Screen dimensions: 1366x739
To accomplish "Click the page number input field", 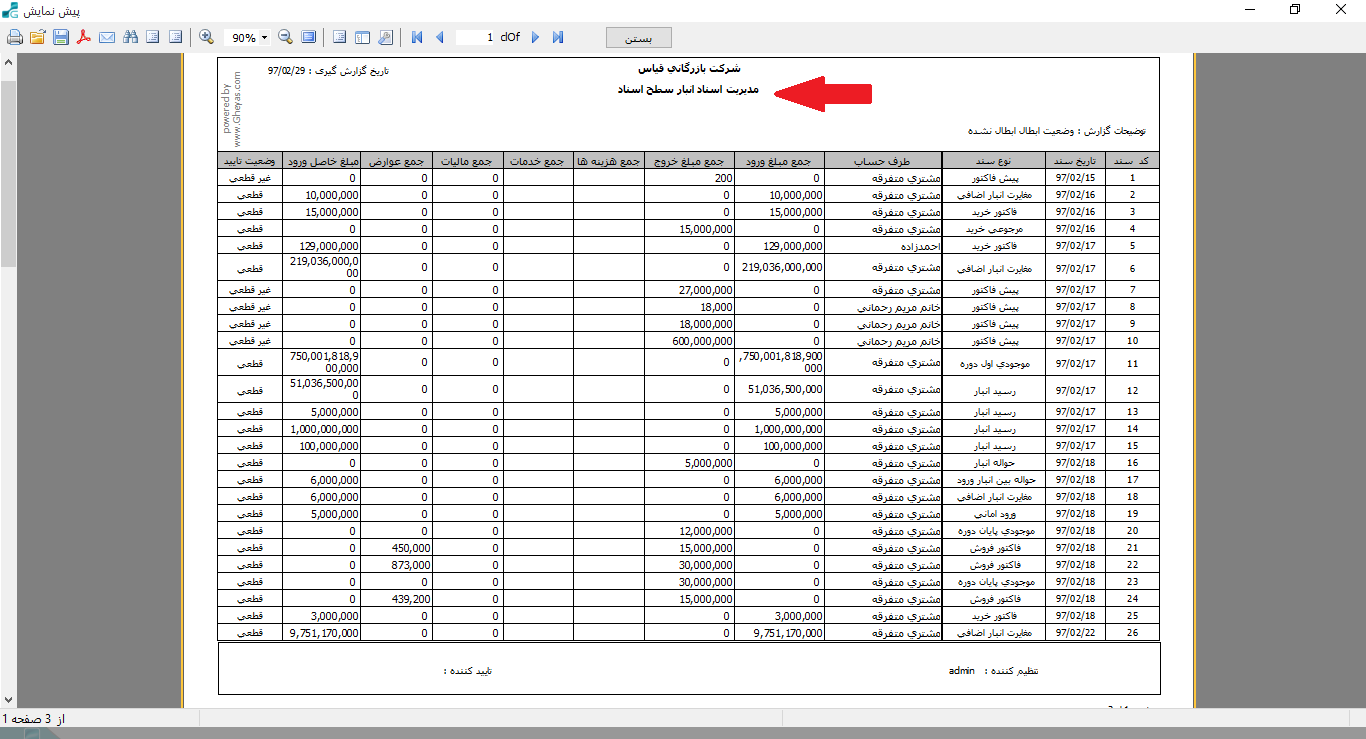I will click(x=476, y=37).
